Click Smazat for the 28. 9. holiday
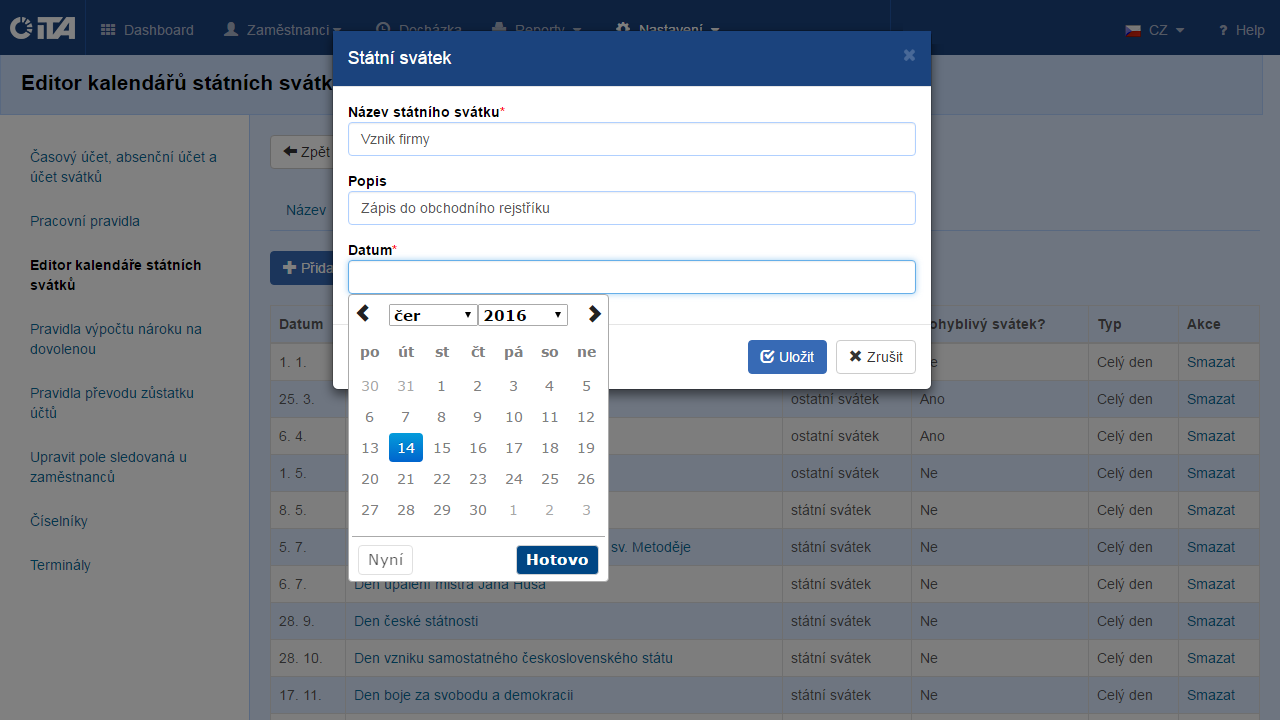Image resolution: width=1280 pixels, height=720 pixels. (x=1211, y=621)
